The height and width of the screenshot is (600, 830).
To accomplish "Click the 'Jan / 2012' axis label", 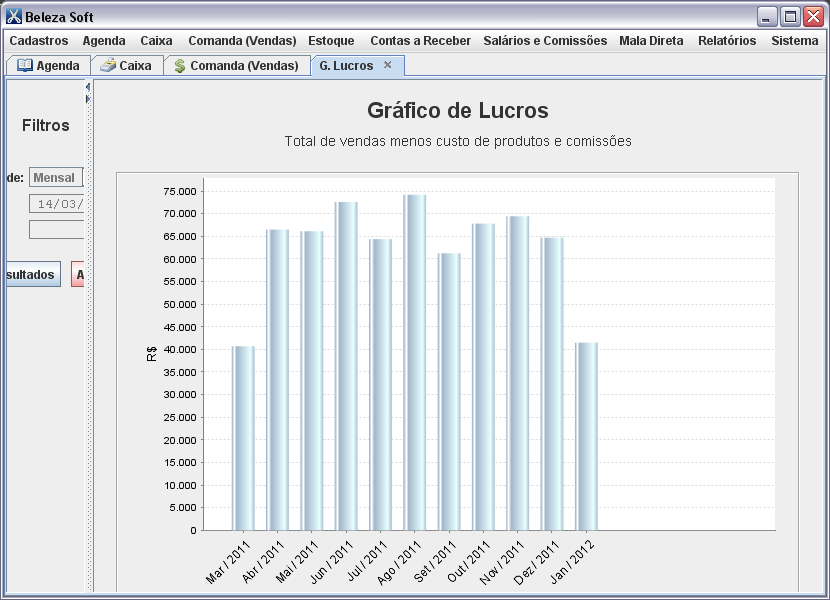I will point(572,562).
